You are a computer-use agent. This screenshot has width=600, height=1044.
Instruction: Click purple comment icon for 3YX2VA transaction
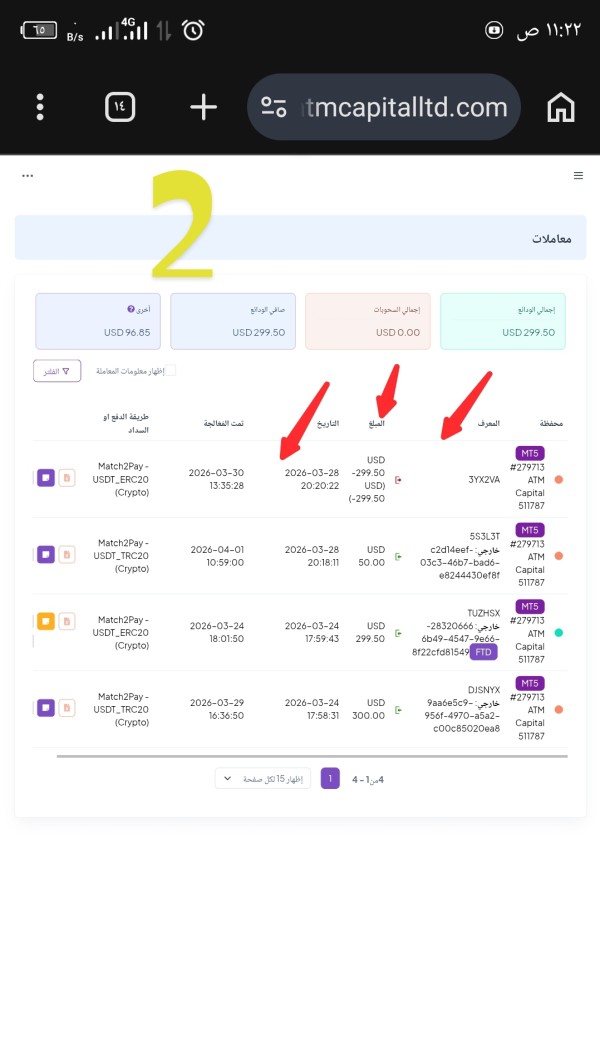click(46, 478)
